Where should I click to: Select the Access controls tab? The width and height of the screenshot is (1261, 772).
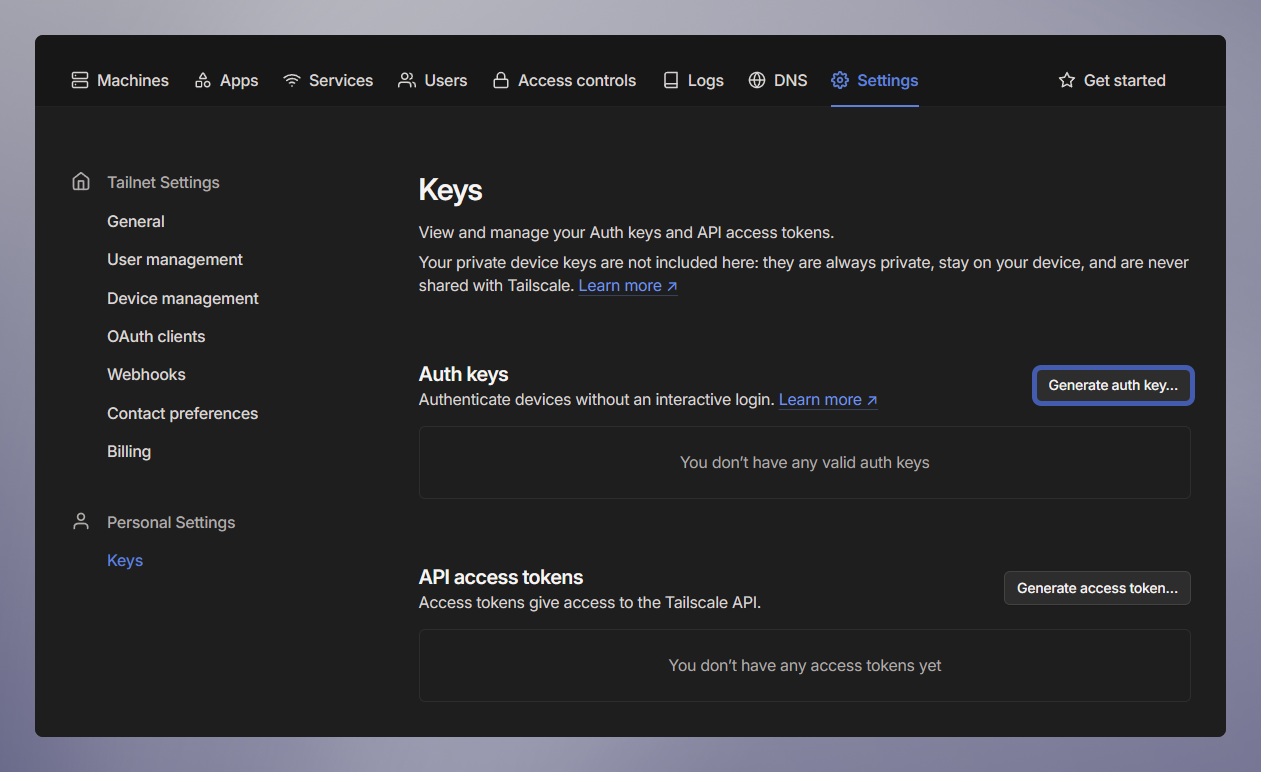[x=564, y=80]
